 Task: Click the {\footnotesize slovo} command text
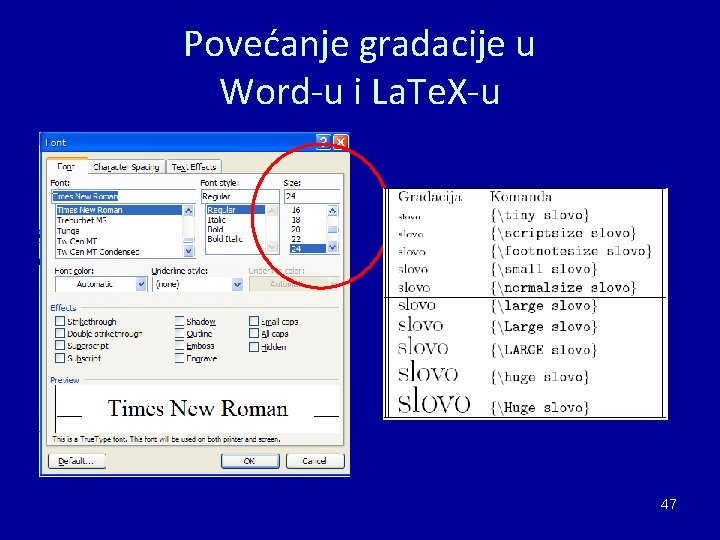[x=571, y=251]
